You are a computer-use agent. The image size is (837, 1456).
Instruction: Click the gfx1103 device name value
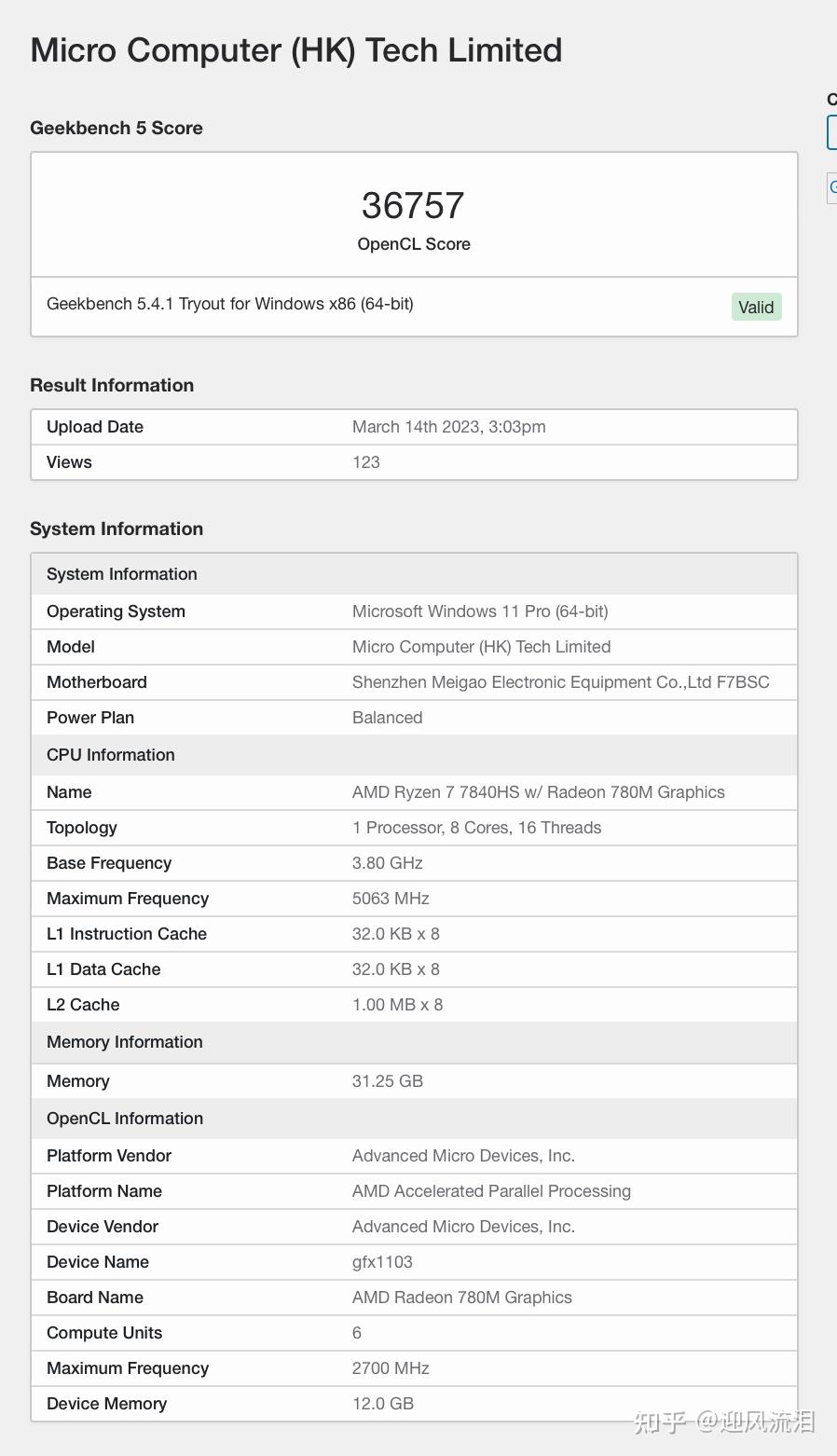point(382,1262)
